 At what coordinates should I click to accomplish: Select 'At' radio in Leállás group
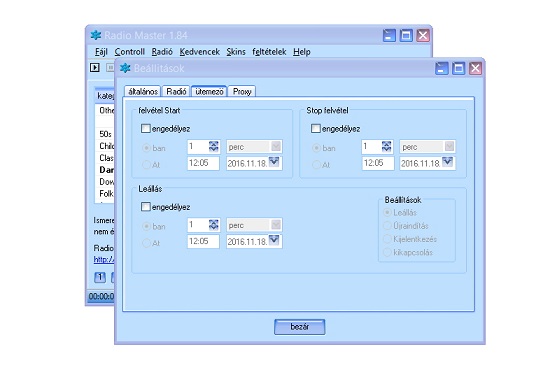coord(146,243)
